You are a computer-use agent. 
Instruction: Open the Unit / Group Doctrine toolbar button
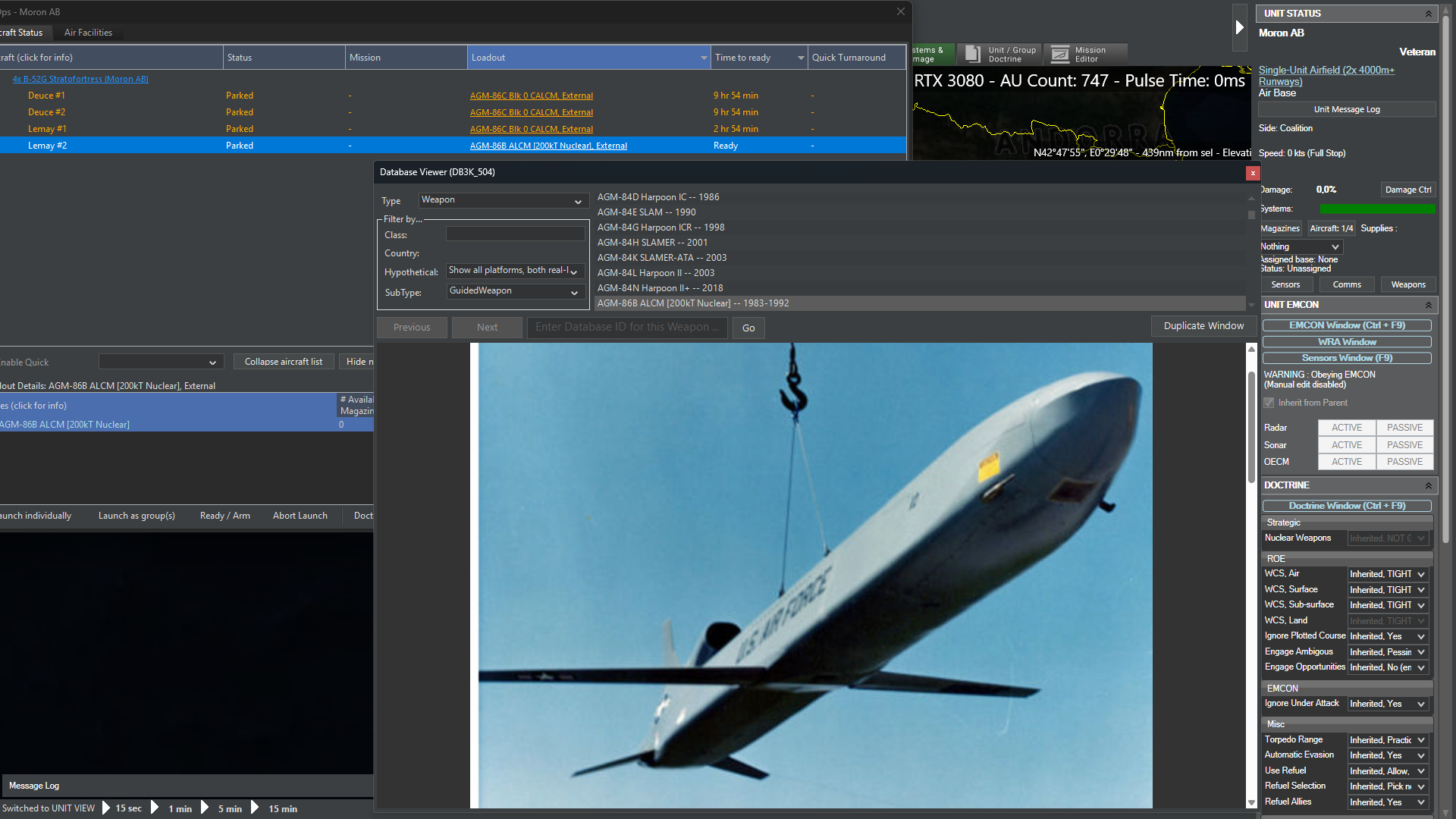pyautogui.click(x=999, y=54)
